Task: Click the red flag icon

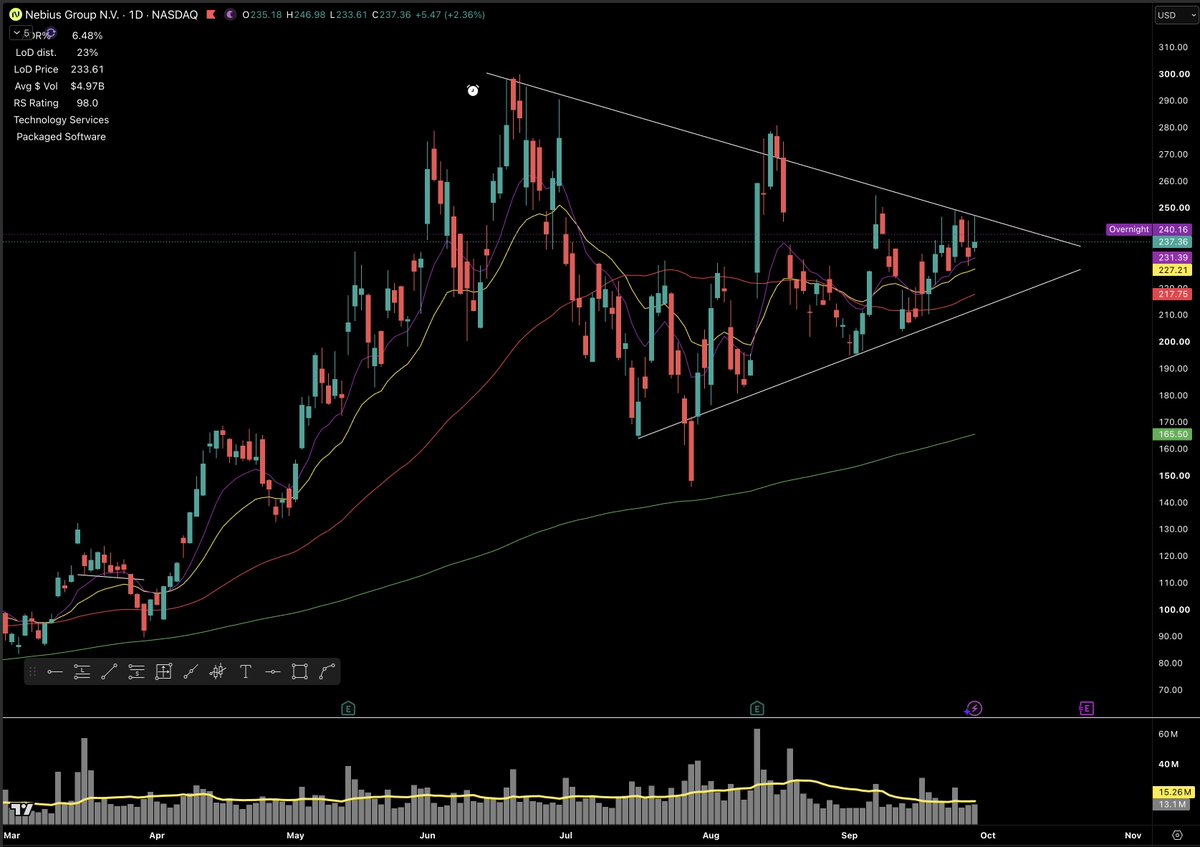Action: 211,14
